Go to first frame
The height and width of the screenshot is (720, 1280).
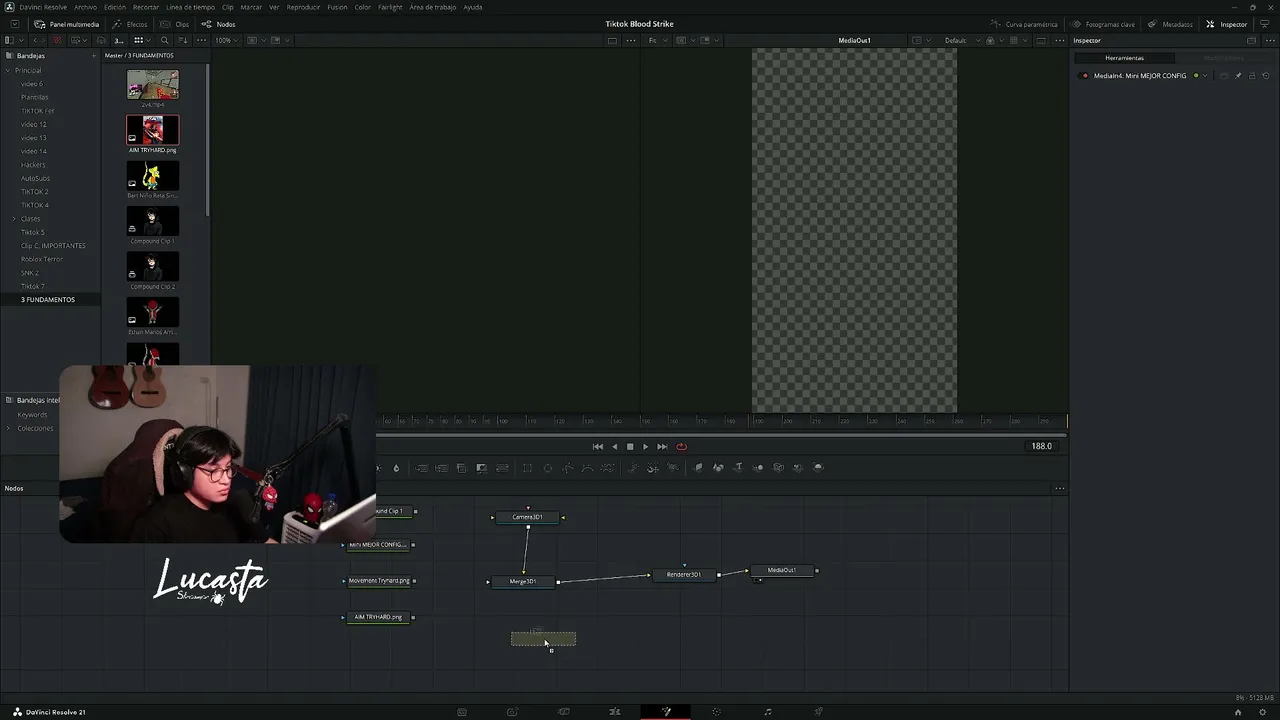coord(598,447)
